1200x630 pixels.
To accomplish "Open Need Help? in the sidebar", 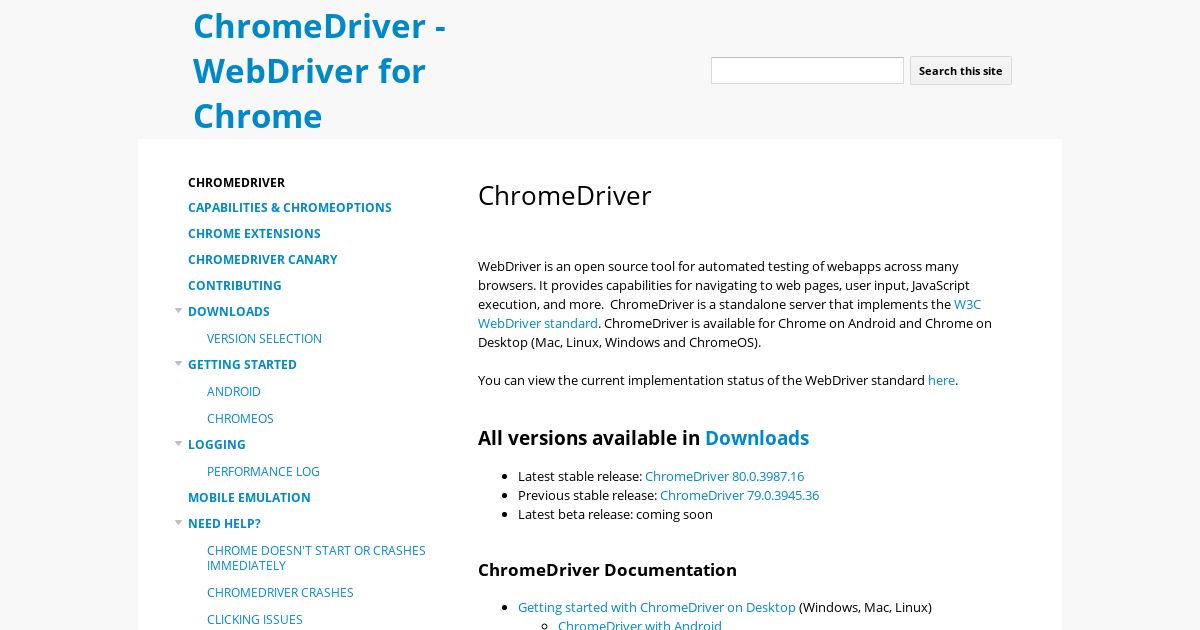I will pos(224,524).
